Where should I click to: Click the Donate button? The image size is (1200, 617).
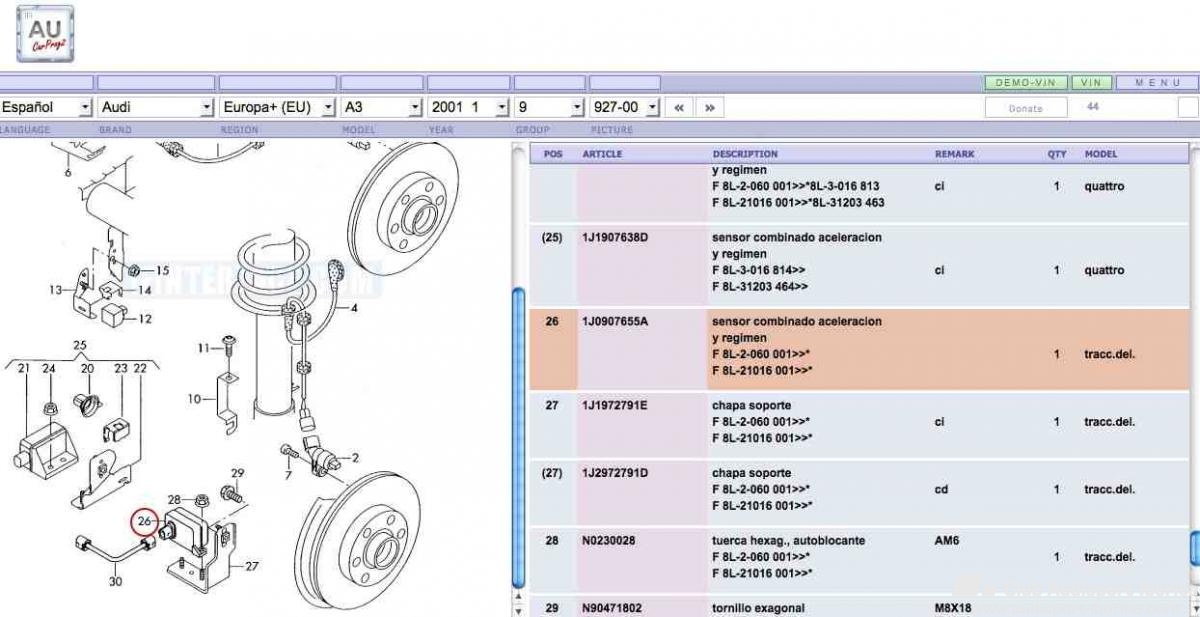click(1025, 108)
